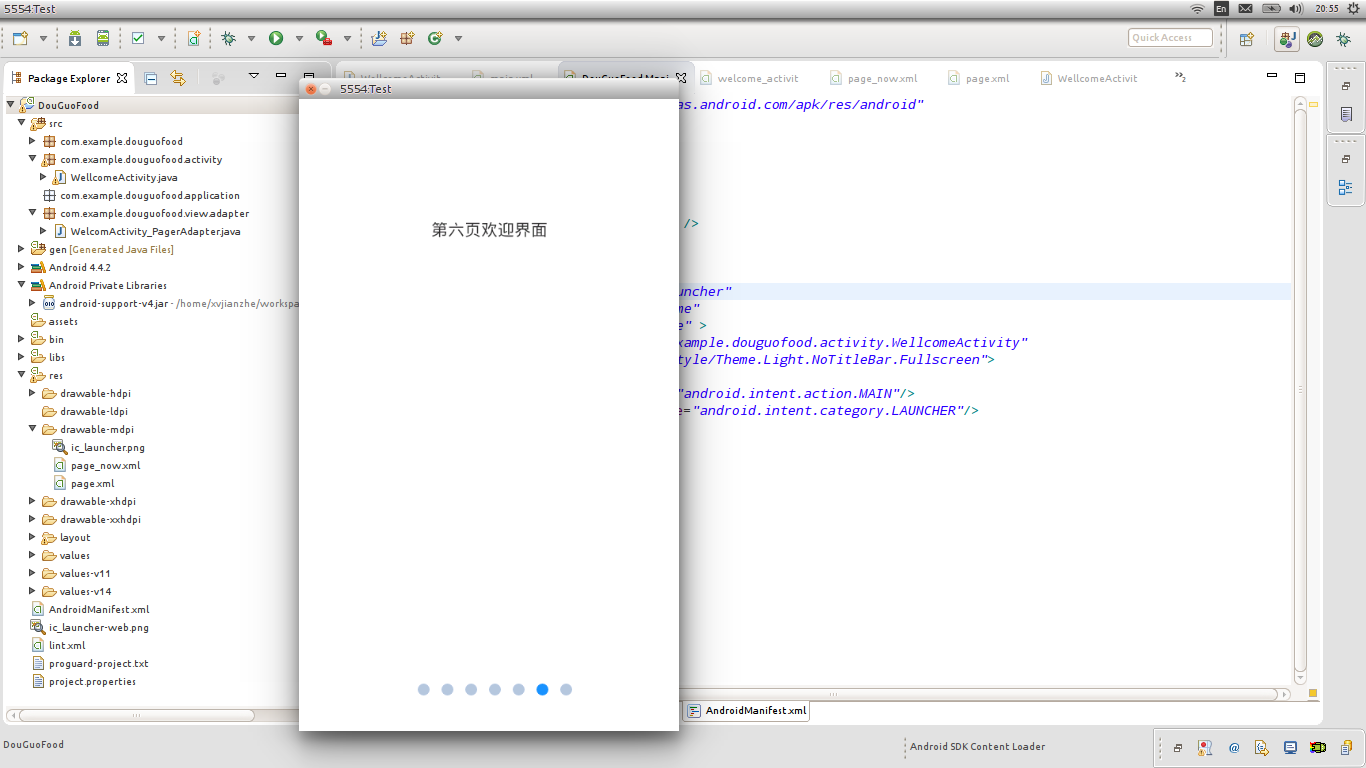The width and height of the screenshot is (1366, 768).
Task: Open the Android SDK Manager
Action: click(x=73, y=38)
